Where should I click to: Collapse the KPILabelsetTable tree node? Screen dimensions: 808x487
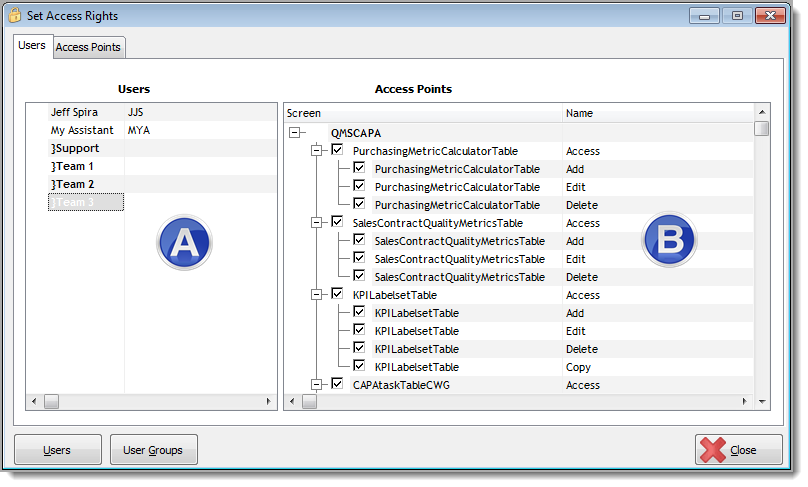[317, 294]
